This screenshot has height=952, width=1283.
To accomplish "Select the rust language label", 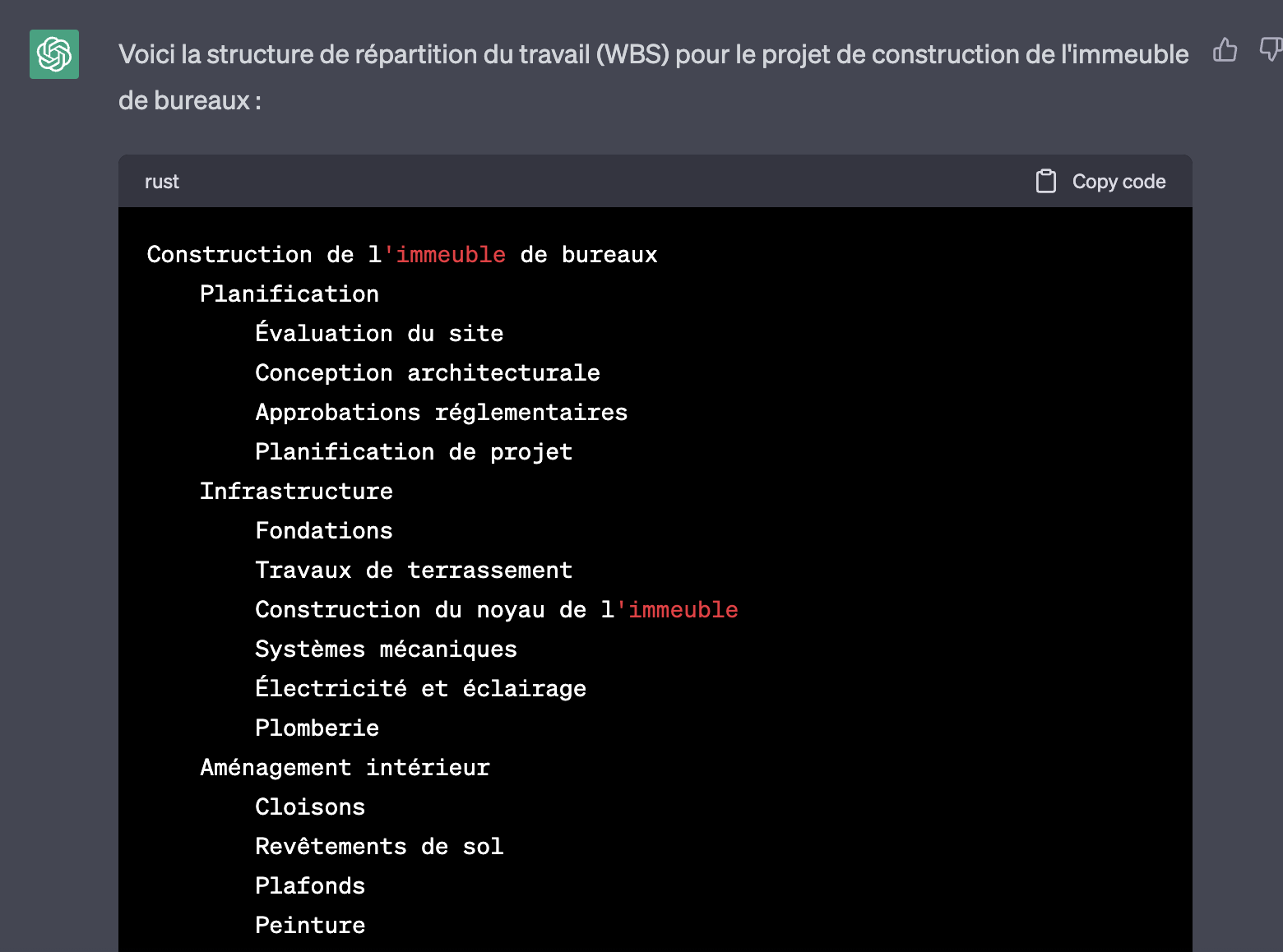I will (161, 181).
